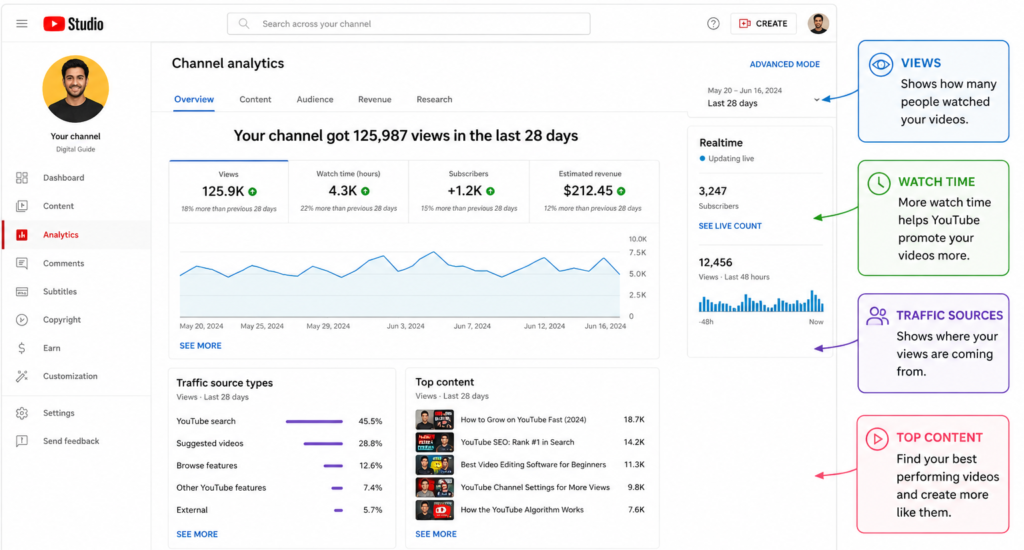Screen dimensions: 1024x550
Task: Click green up arrow beside 4.3K watch time
Action: tap(366, 191)
